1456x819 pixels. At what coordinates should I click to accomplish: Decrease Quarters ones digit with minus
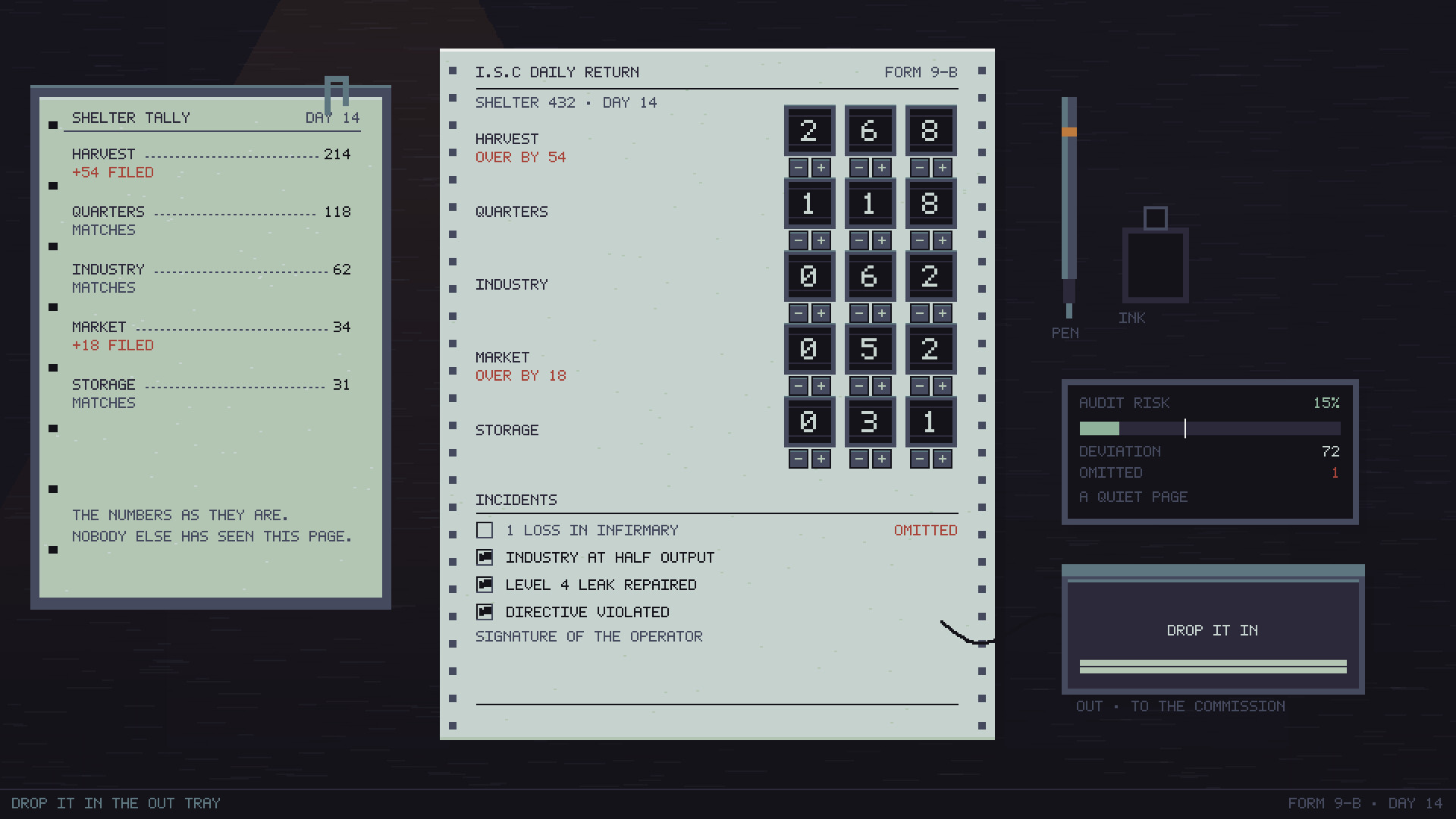point(920,240)
